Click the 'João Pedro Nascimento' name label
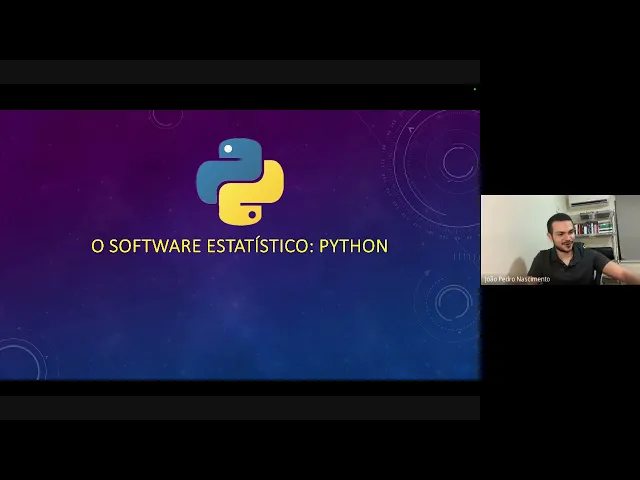This screenshot has height=480, width=640. [517, 279]
